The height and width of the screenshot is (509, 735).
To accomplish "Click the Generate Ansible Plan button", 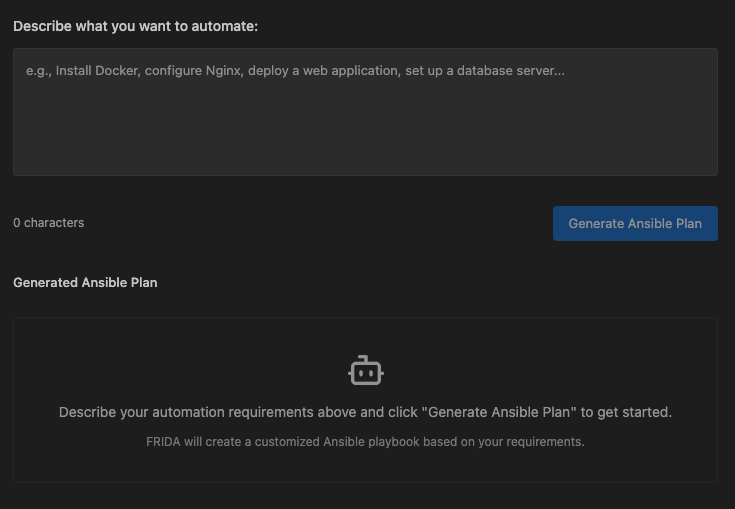I will coord(635,224).
